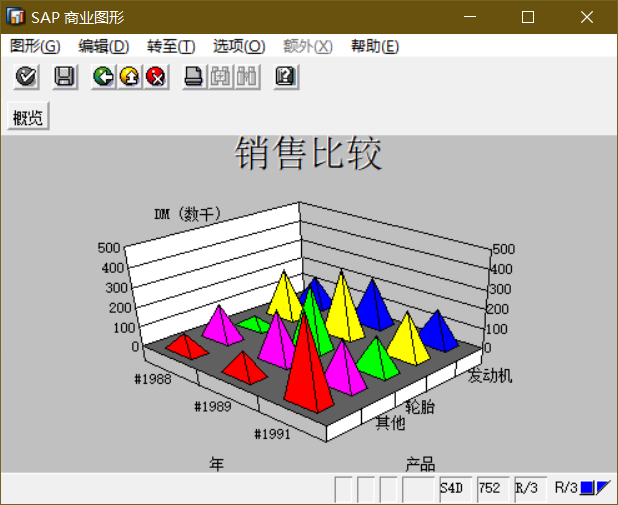This screenshot has height=505, width=618.
Task: Click the 产品 axis title
Action: point(421,464)
